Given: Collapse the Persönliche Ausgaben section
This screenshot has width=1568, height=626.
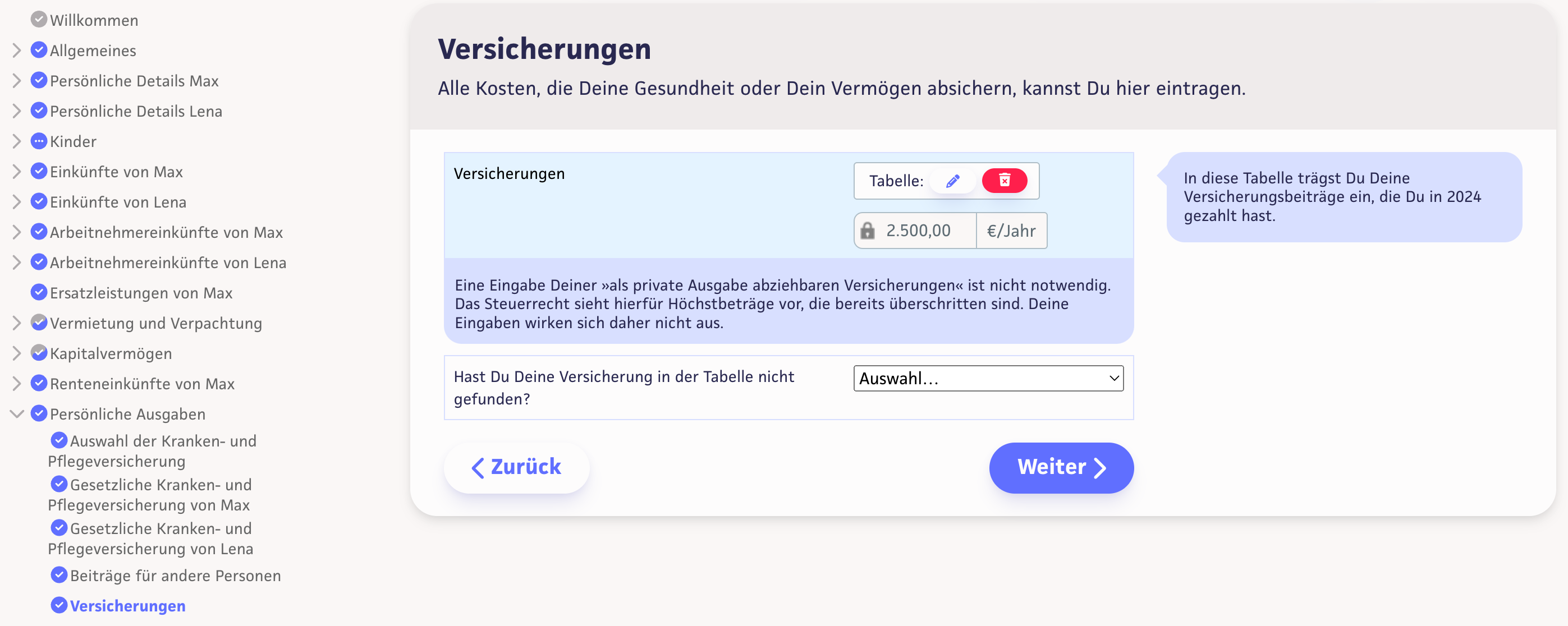Looking at the screenshot, I should (16, 413).
